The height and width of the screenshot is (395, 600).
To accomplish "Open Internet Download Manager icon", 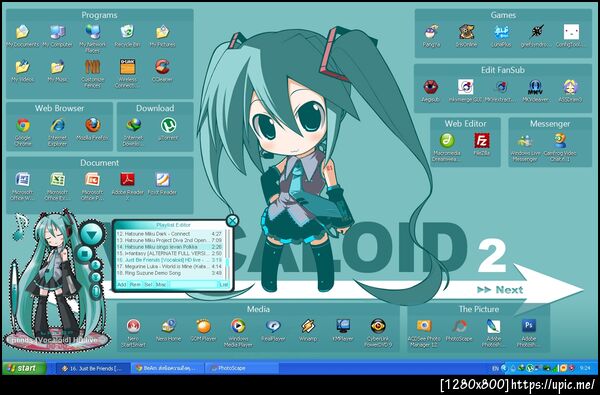I will pyautogui.click(x=133, y=125).
